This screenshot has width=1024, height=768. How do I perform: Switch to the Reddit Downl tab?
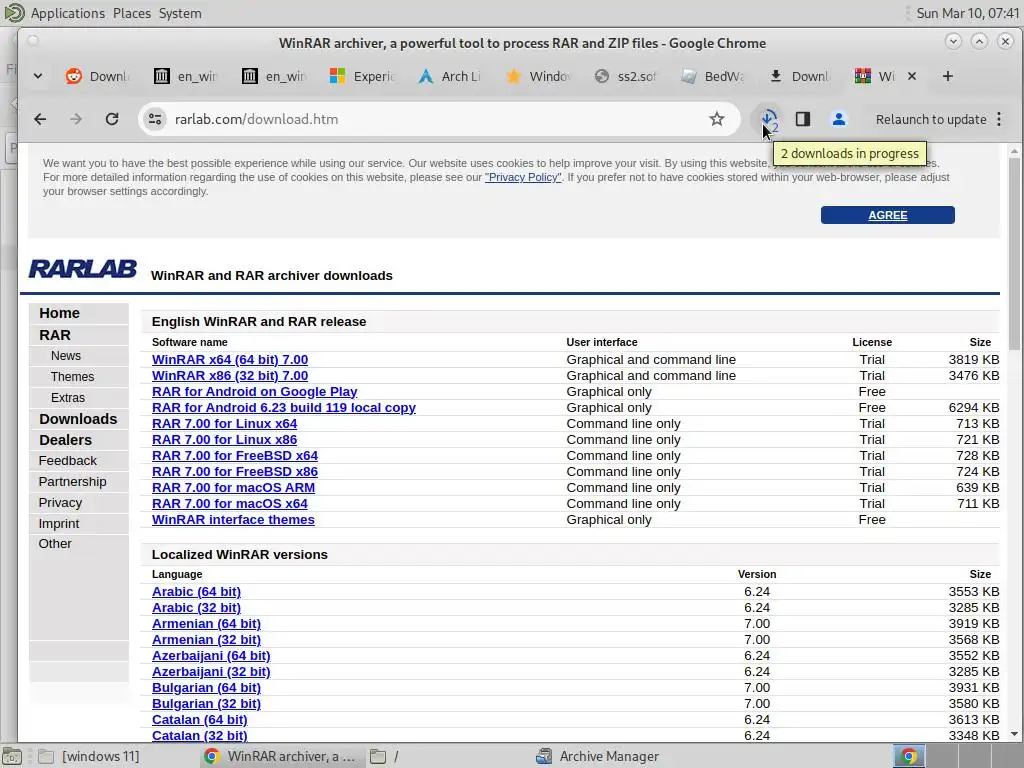point(98,76)
